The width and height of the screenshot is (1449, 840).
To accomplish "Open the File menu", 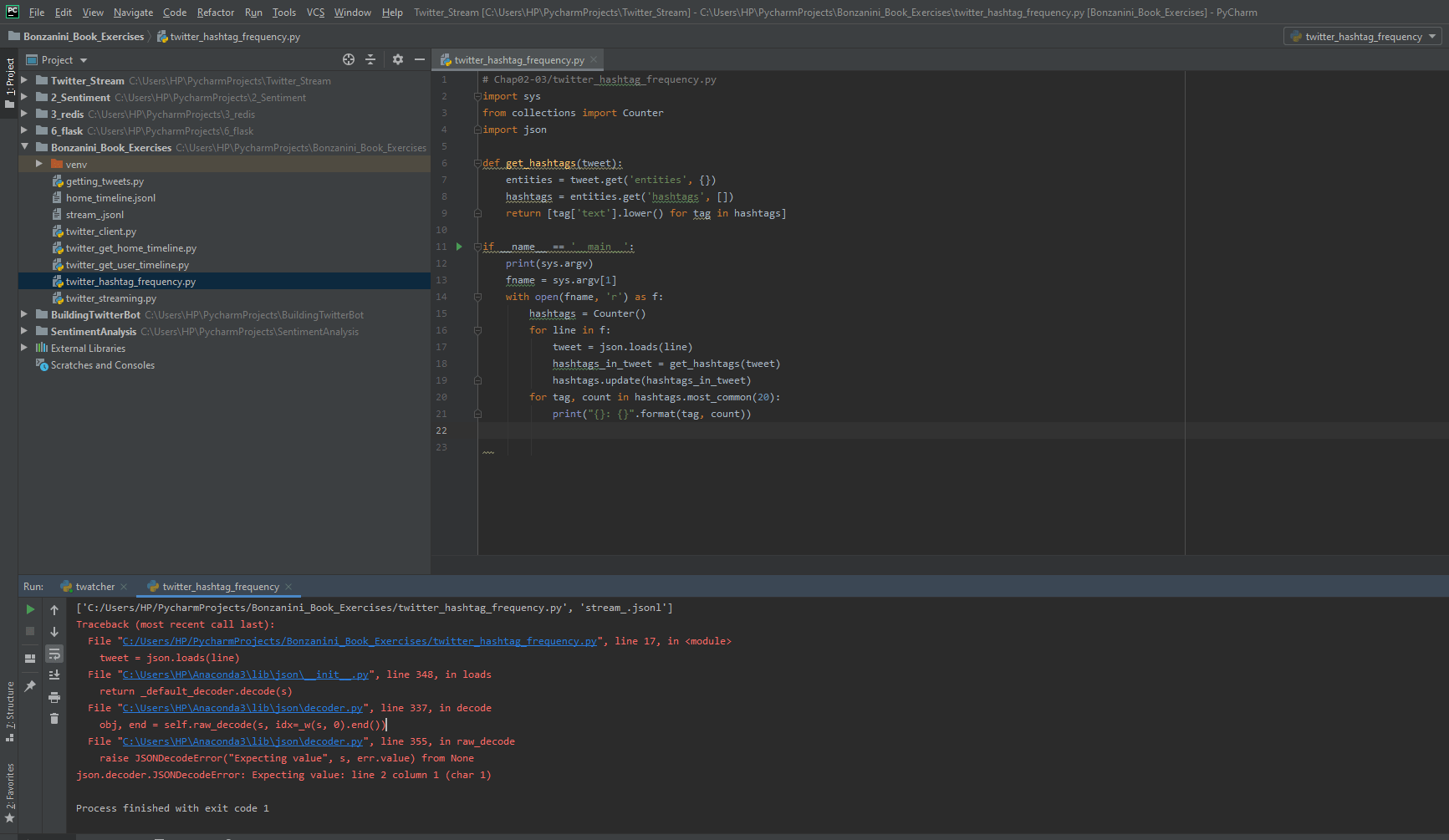I will point(37,13).
